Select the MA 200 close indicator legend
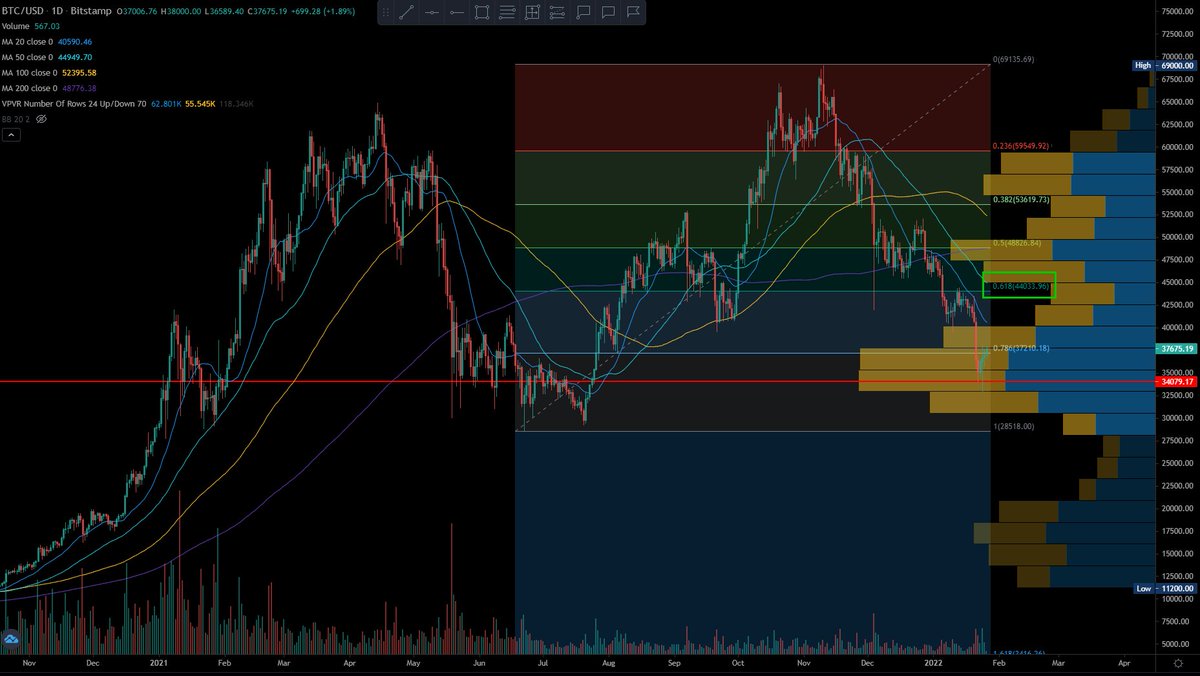The image size is (1200, 676). pyautogui.click(x=30, y=87)
